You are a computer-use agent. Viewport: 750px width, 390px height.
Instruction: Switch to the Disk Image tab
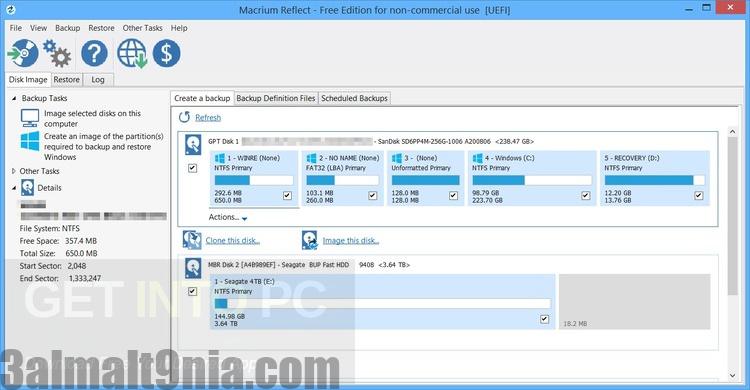coord(28,79)
